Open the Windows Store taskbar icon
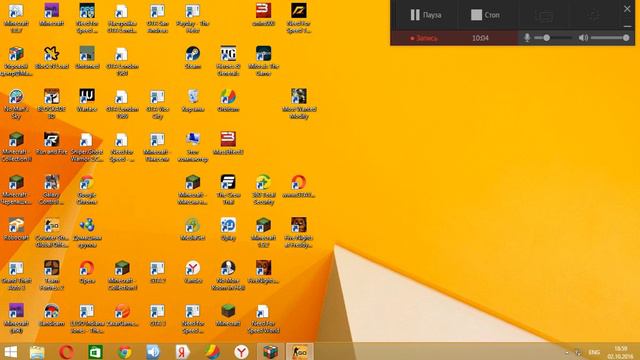 click(95, 352)
